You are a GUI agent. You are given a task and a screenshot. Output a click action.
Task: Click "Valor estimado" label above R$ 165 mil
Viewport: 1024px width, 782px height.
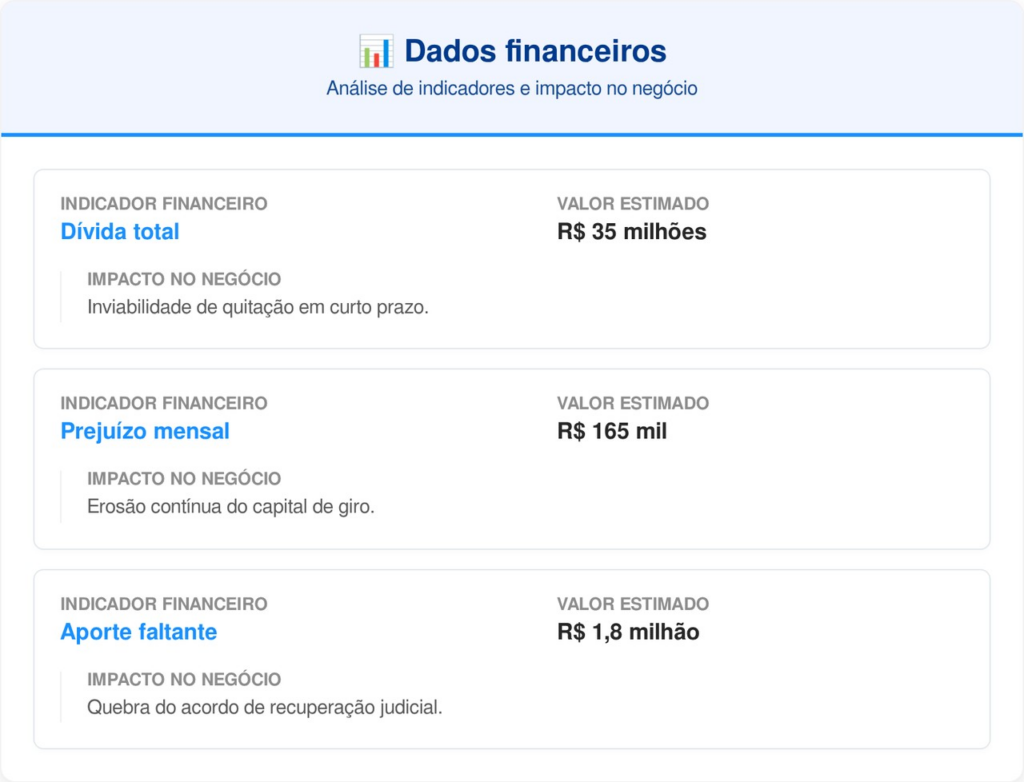click(x=633, y=404)
